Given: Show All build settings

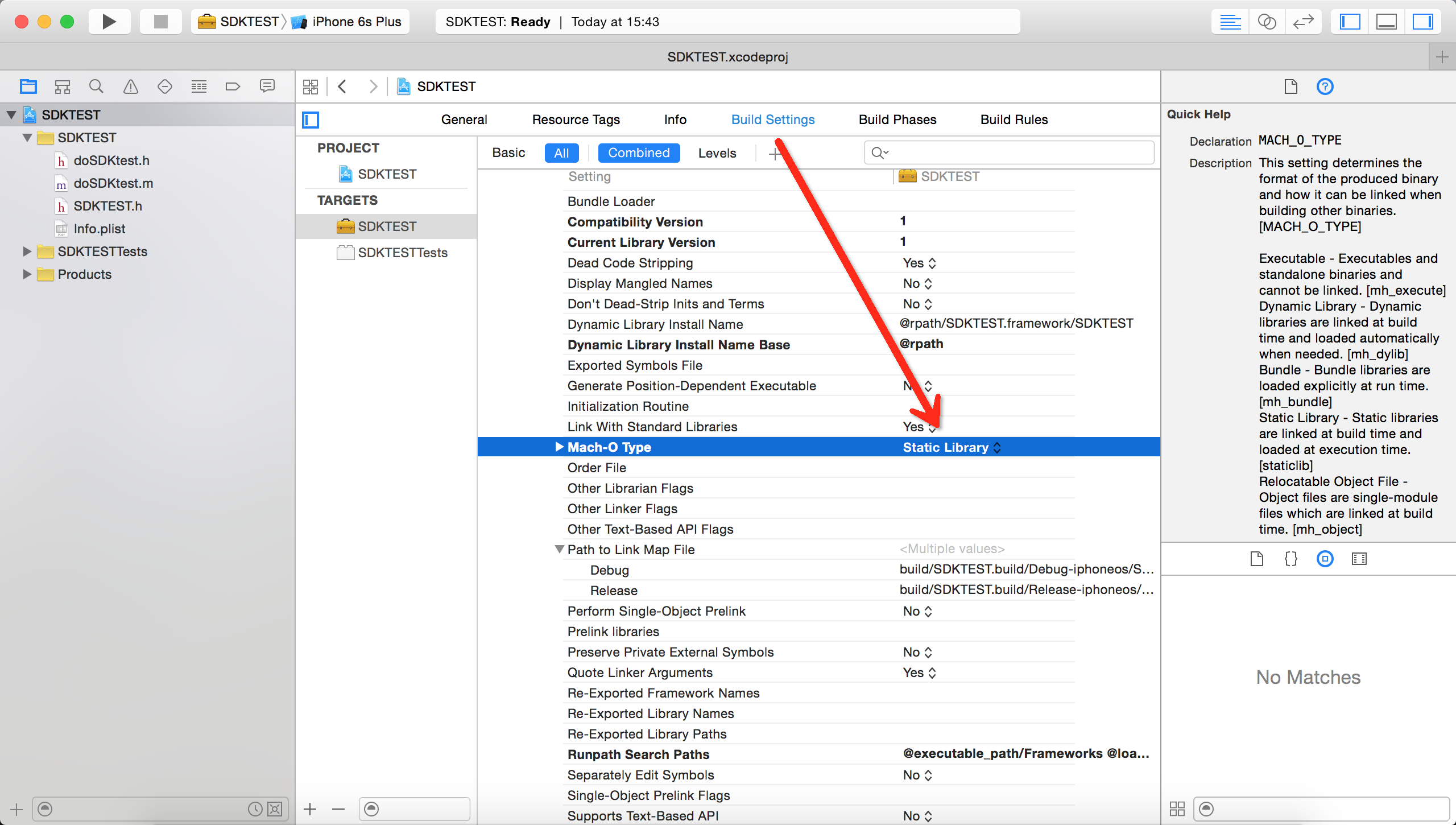Looking at the screenshot, I should (561, 153).
